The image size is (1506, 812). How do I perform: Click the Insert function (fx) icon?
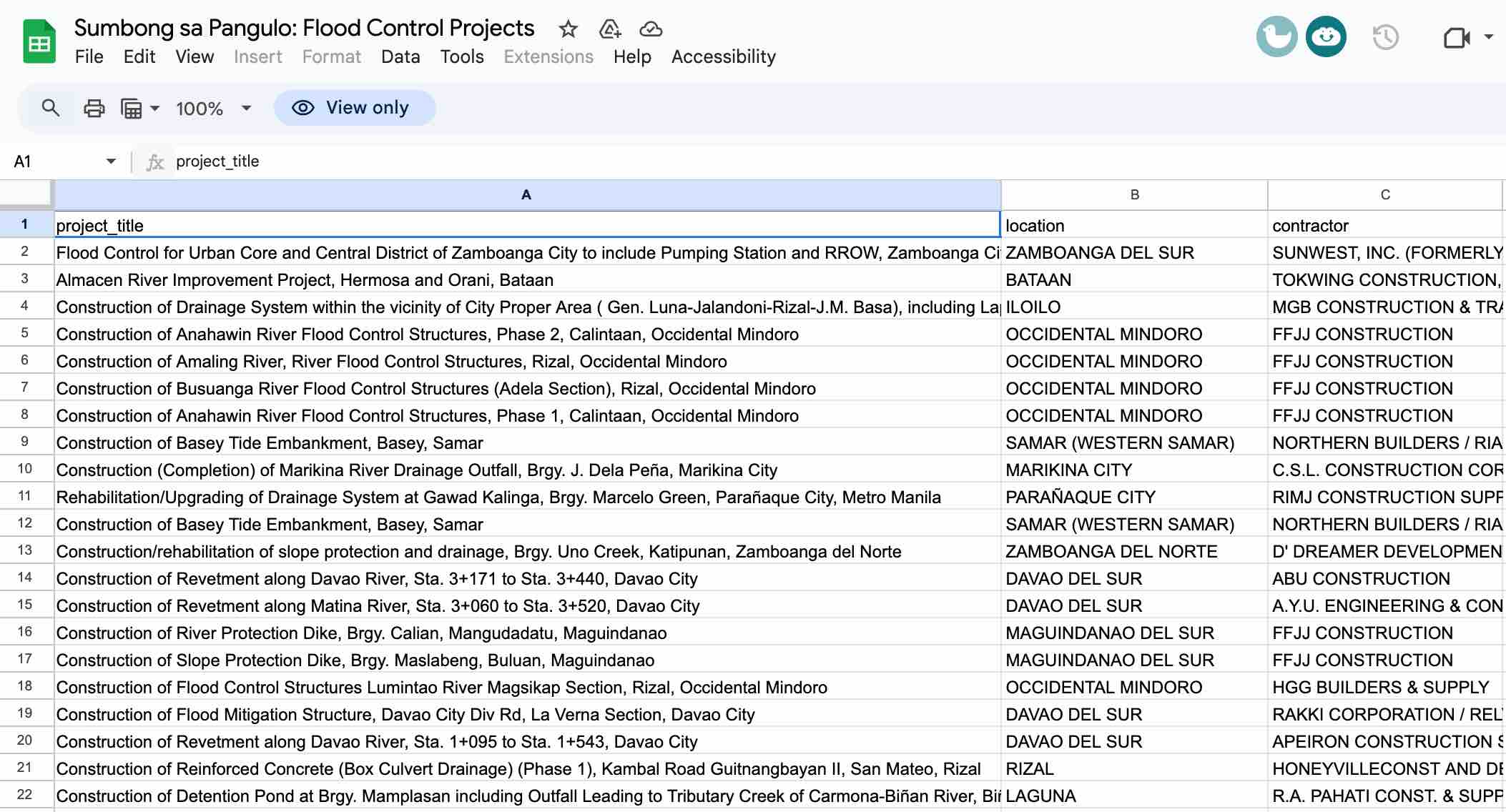154,161
